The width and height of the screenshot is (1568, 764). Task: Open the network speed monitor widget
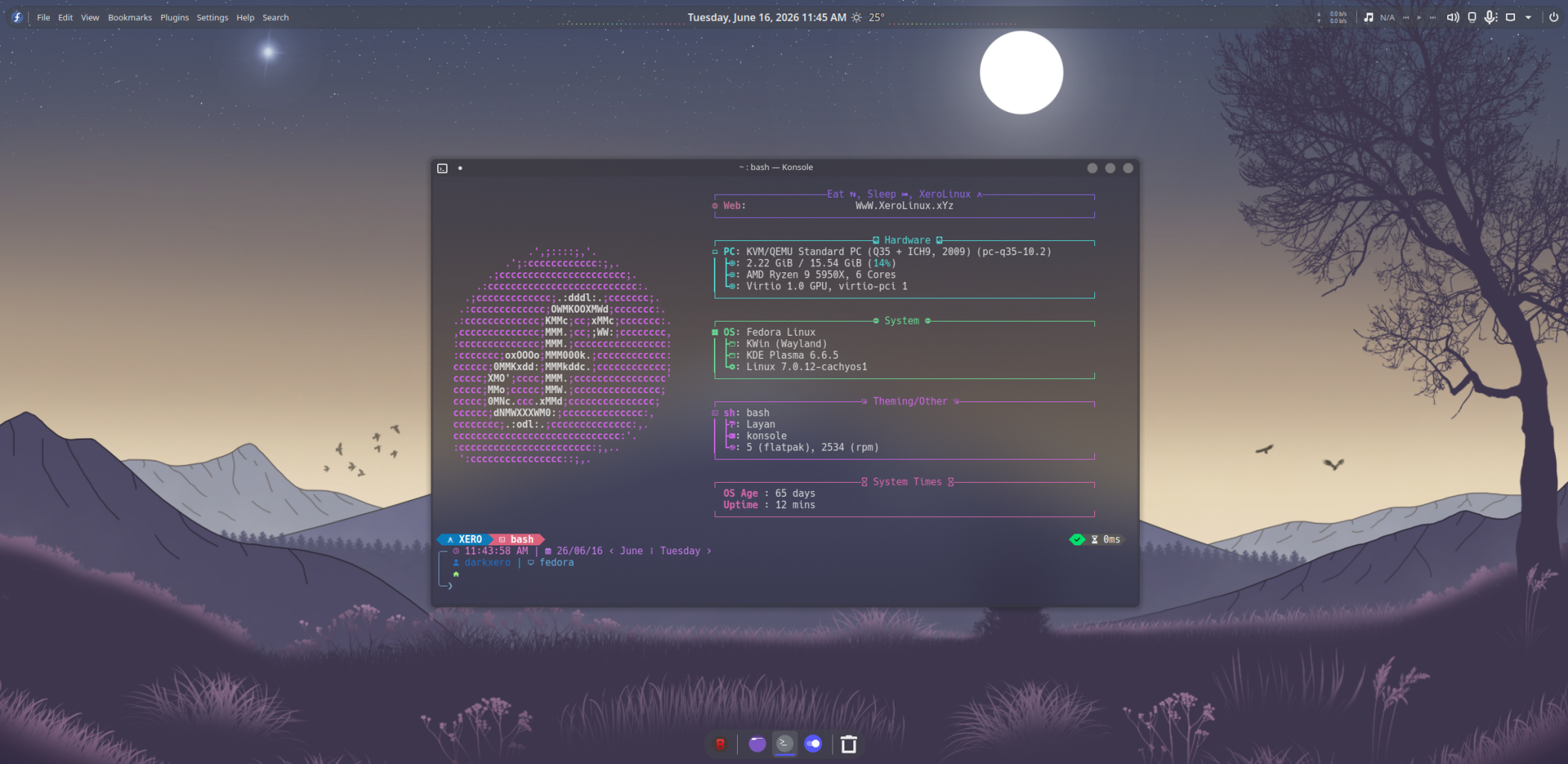click(x=1333, y=17)
